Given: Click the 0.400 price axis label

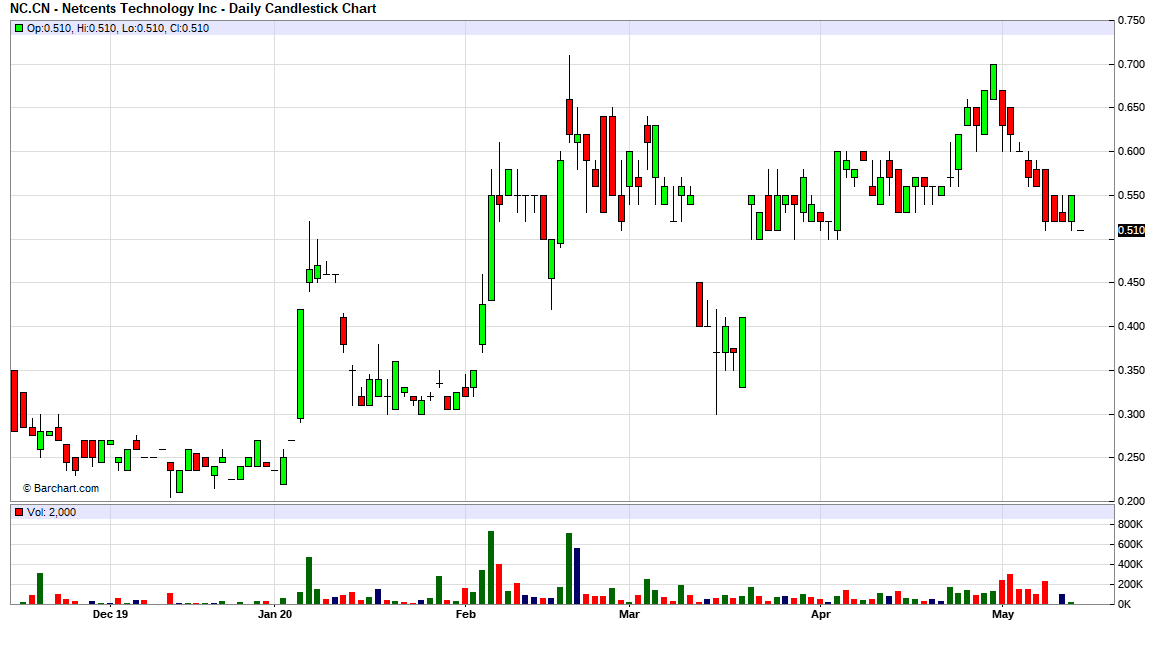Looking at the screenshot, I should point(1132,327).
